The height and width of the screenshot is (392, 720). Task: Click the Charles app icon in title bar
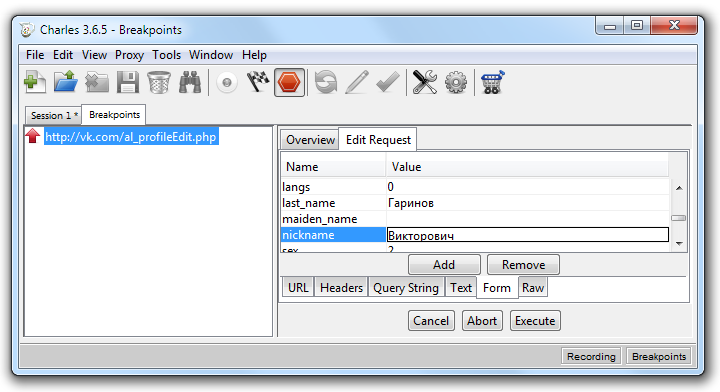pos(27,30)
